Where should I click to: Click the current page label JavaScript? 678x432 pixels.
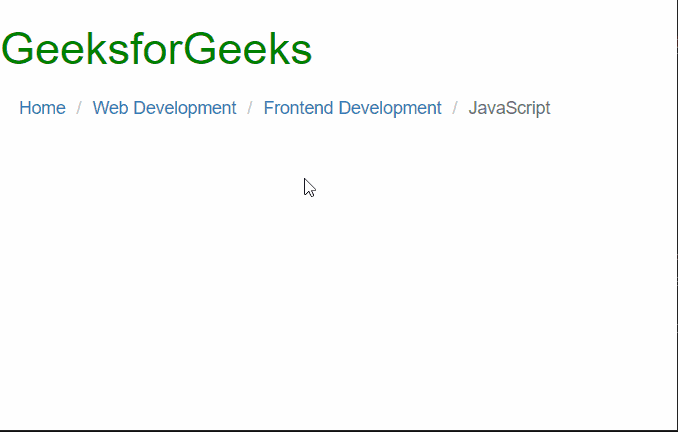[509, 108]
